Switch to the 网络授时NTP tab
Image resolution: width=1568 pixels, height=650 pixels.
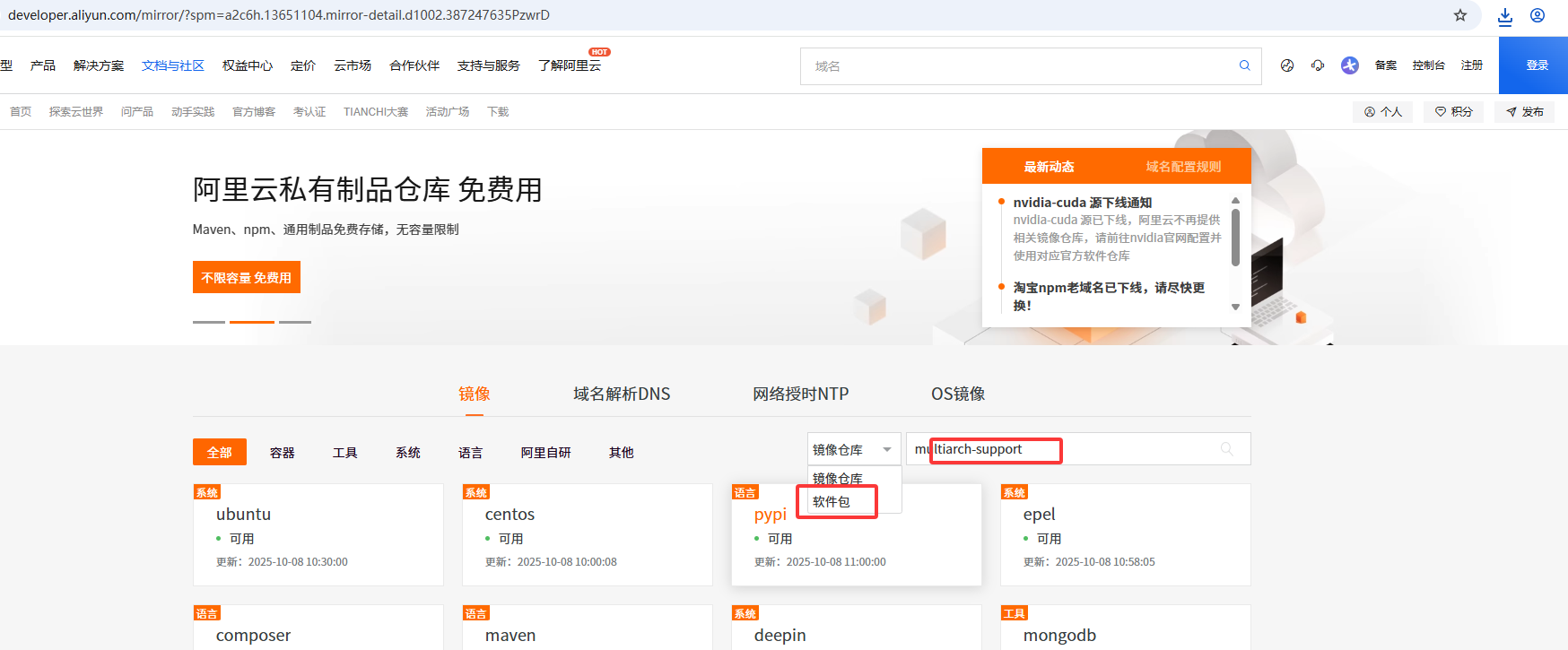801,394
